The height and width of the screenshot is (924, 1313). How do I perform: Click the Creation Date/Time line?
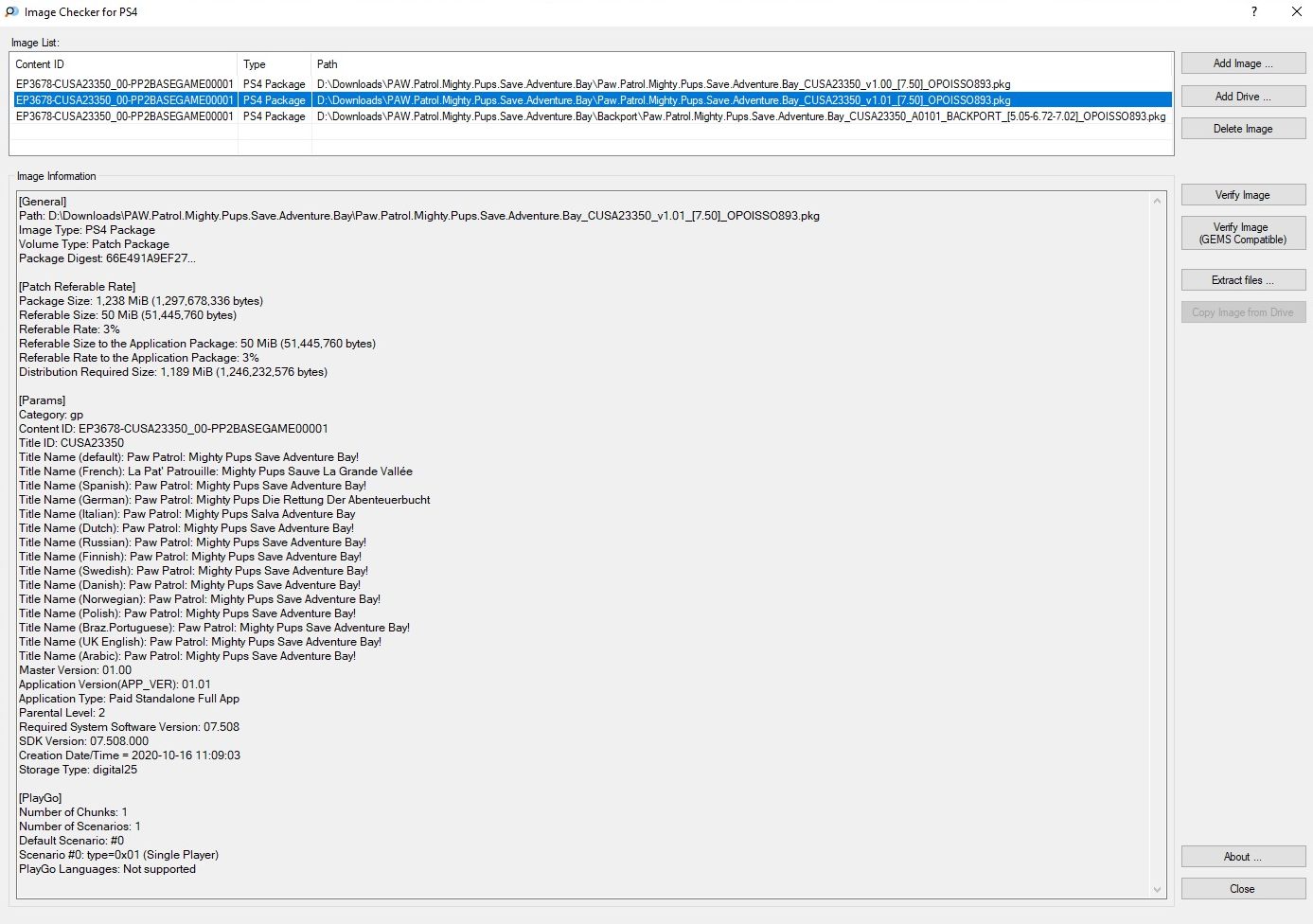pos(130,755)
